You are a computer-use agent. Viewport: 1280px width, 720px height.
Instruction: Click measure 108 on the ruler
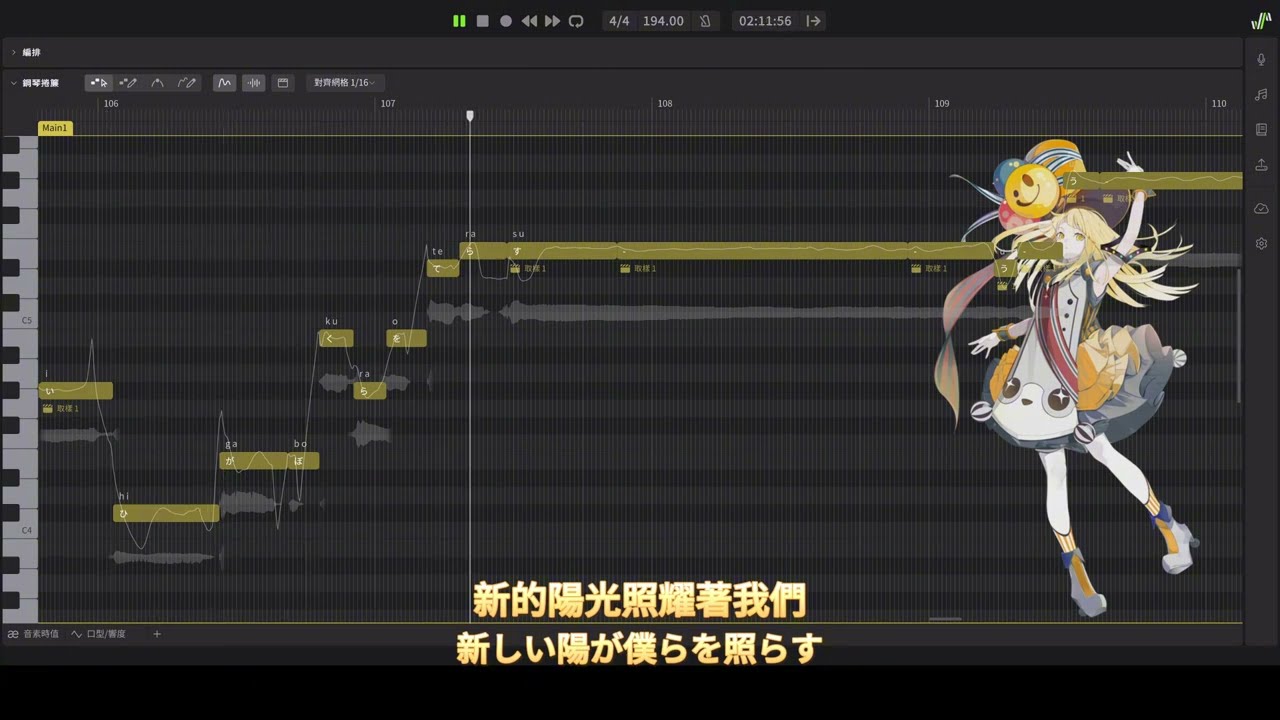[665, 104]
